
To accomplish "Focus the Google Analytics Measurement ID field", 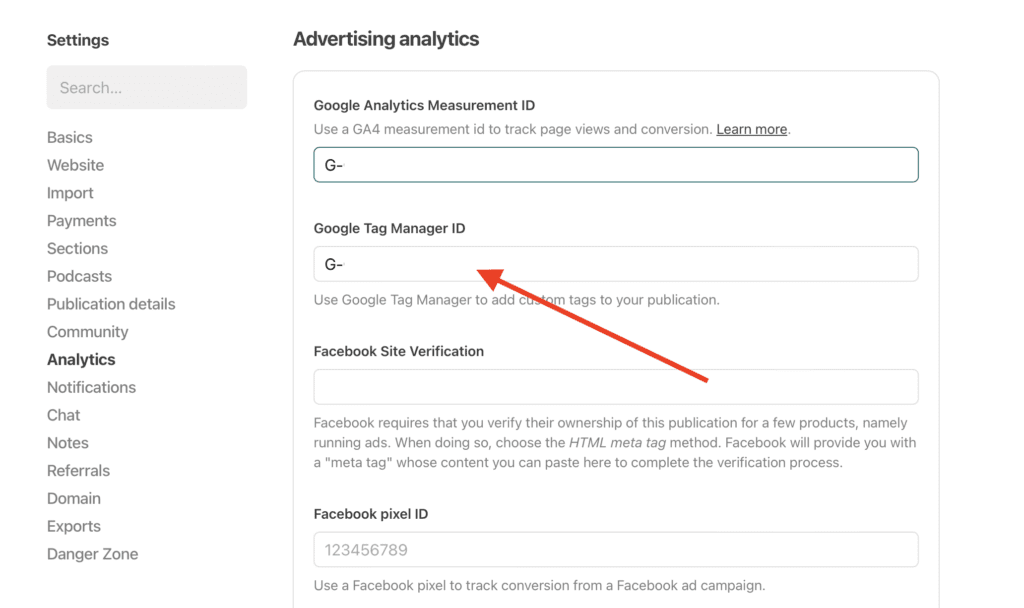I will point(615,165).
